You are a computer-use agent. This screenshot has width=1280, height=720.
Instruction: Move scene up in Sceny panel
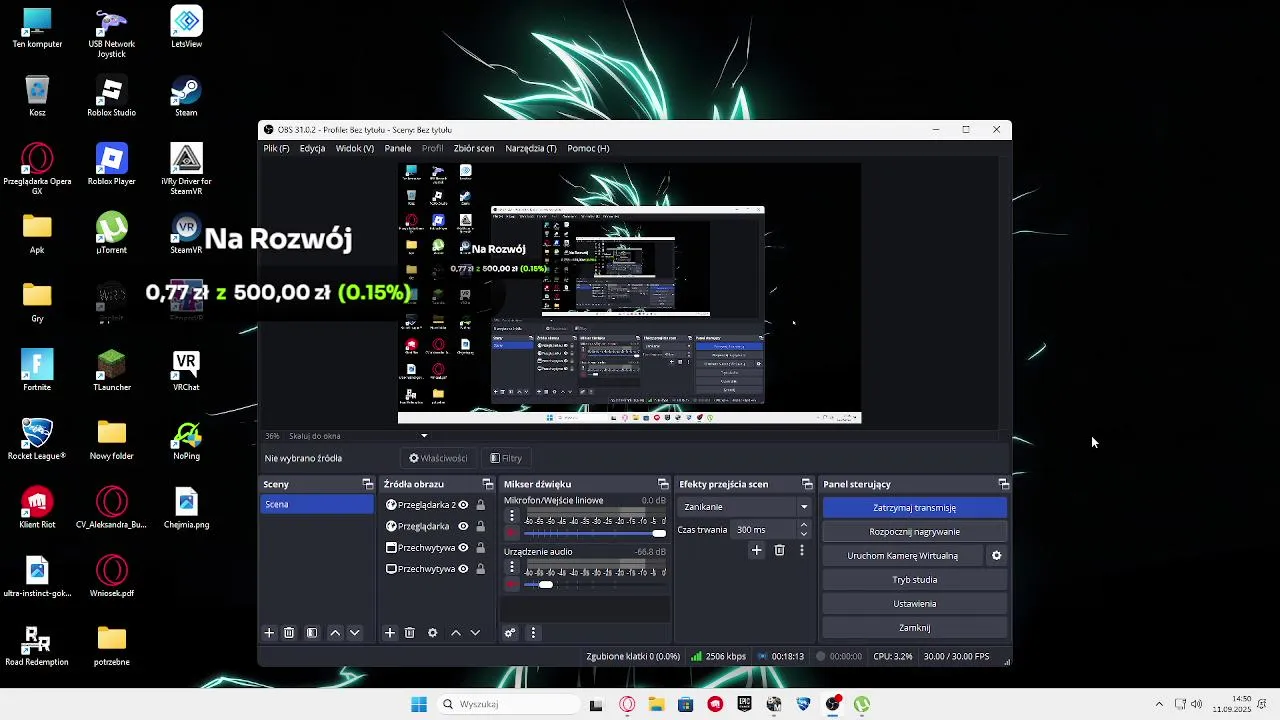(x=335, y=633)
